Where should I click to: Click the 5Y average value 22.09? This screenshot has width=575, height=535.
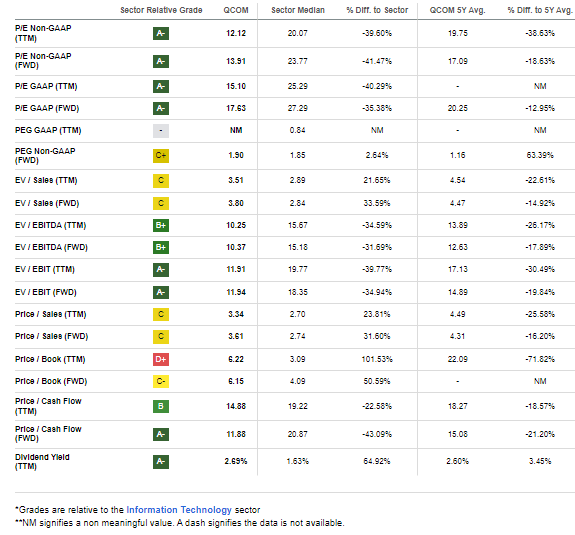point(457,359)
